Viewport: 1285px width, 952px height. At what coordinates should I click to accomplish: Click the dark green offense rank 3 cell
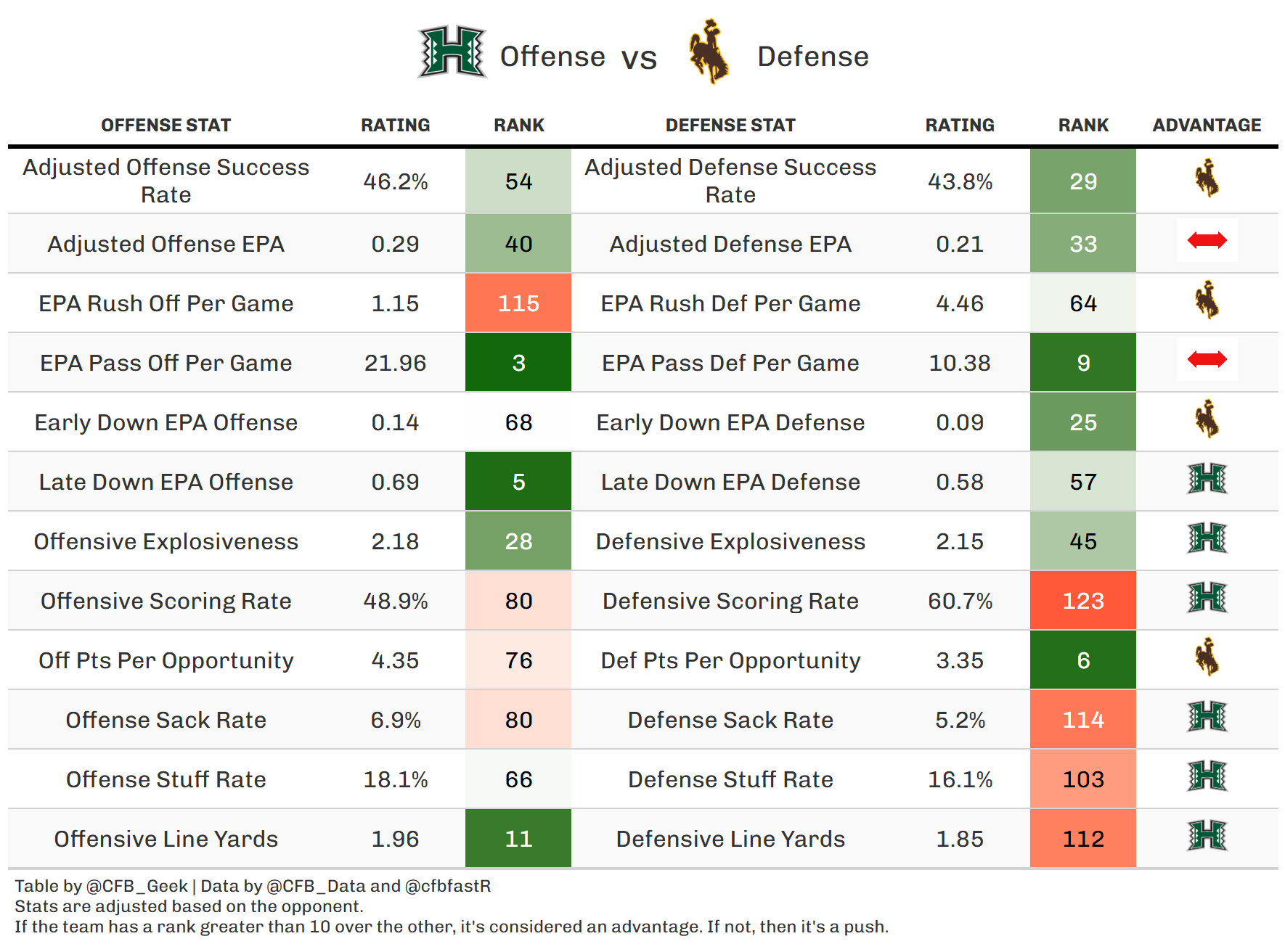coord(518,363)
